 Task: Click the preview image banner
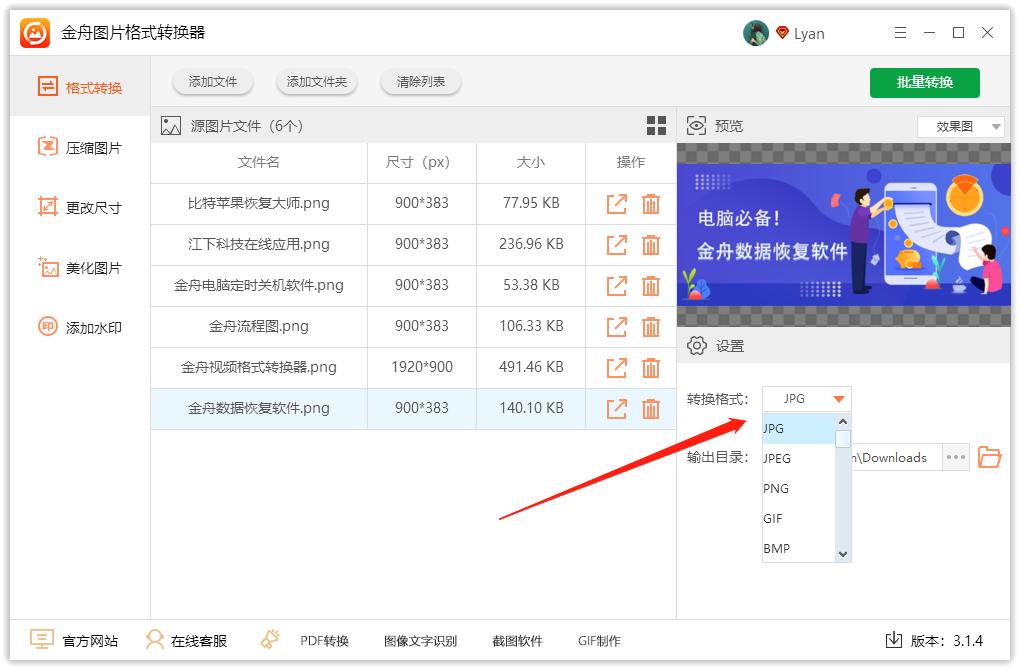(844, 235)
